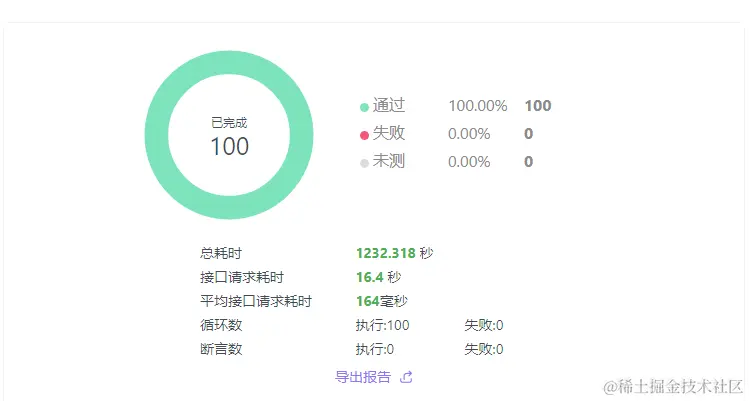Click the bold 100 count in 通过 row
Screen dimensions: 749x401
coord(538,106)
